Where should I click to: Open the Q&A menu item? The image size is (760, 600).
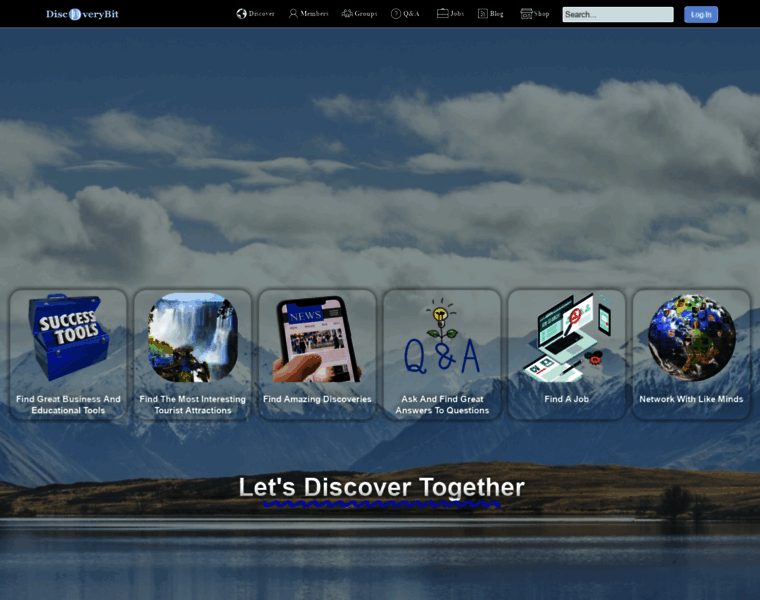[411, 14]
